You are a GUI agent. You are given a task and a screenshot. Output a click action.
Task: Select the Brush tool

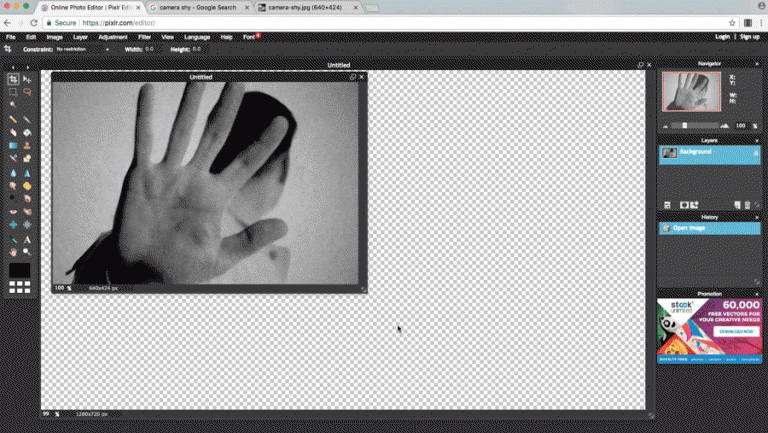click(x=27, y=120)
